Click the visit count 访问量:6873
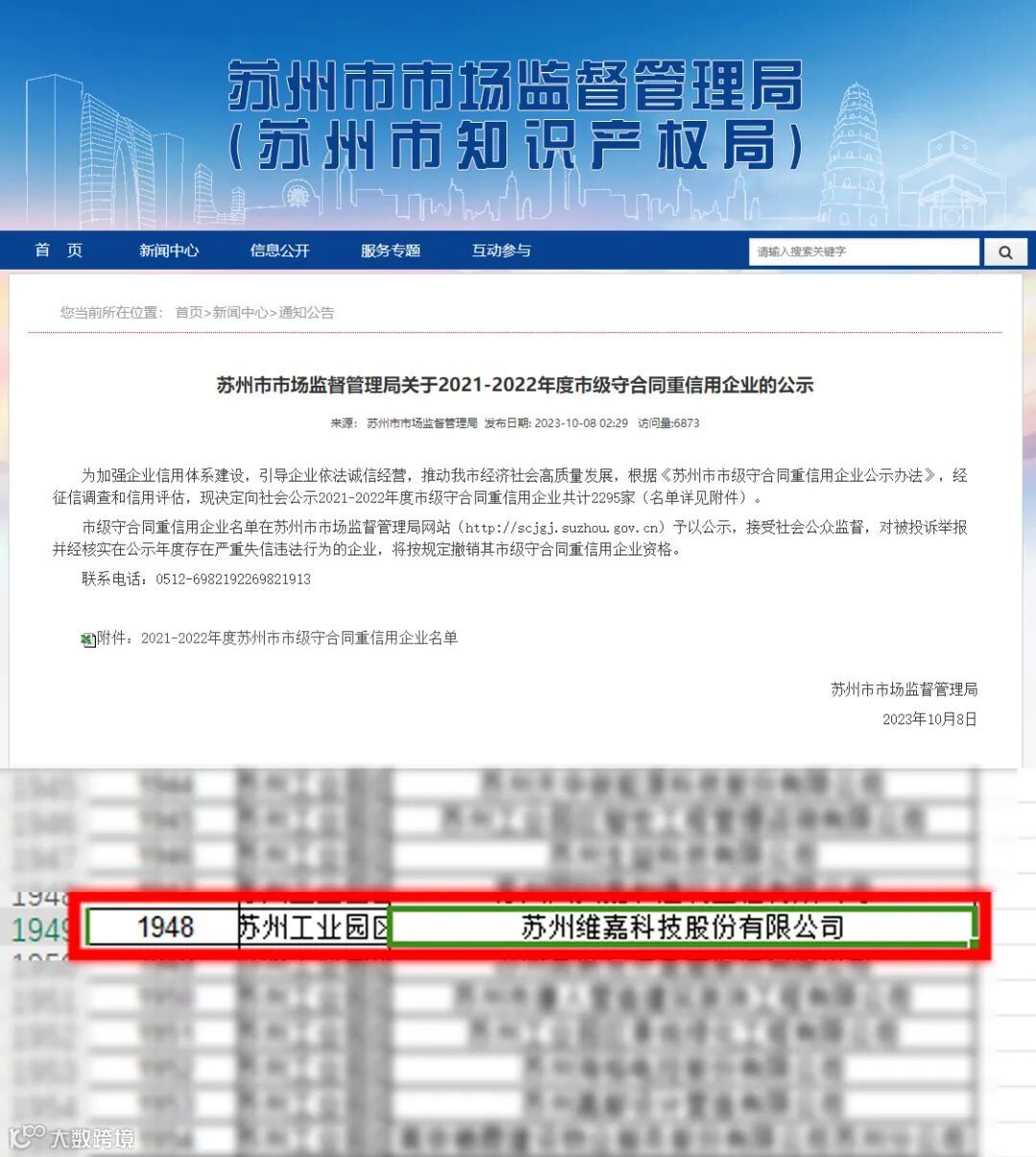The width and height of the screenshot is (1036, 1157). [x=669, y=423]
